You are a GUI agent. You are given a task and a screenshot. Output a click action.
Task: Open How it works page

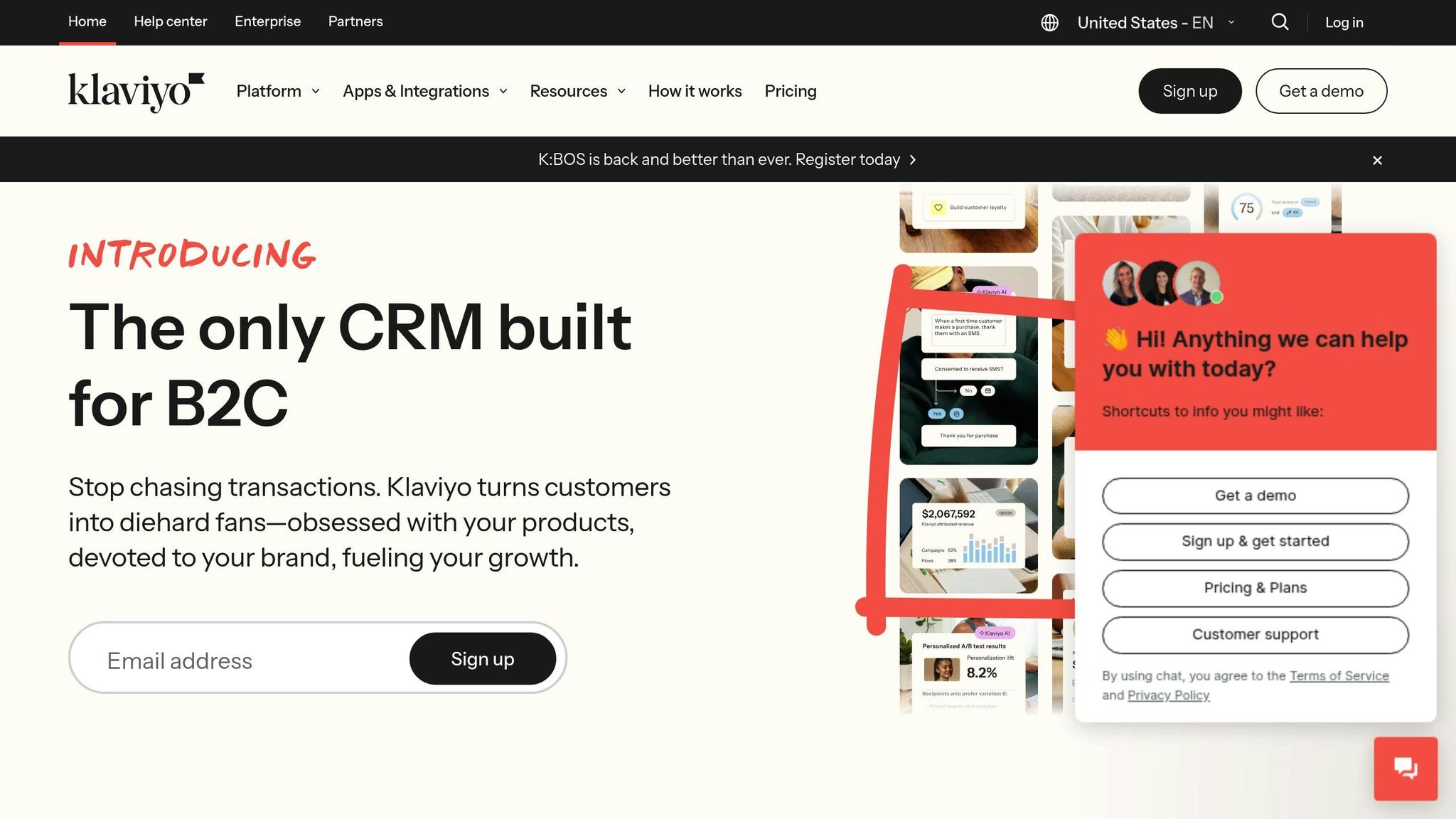(x=695, y=91)
